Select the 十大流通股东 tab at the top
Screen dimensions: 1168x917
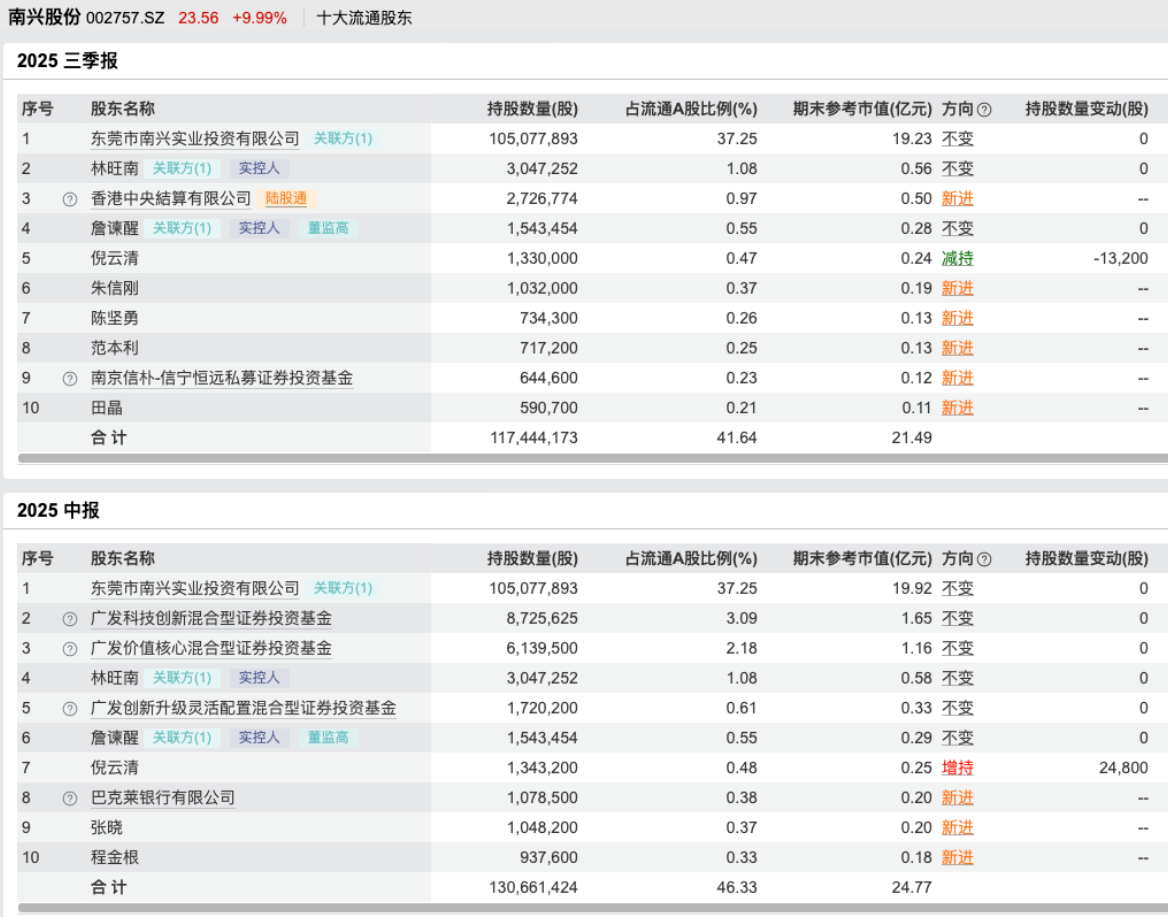pyautogui.click(x=364, y=18)
